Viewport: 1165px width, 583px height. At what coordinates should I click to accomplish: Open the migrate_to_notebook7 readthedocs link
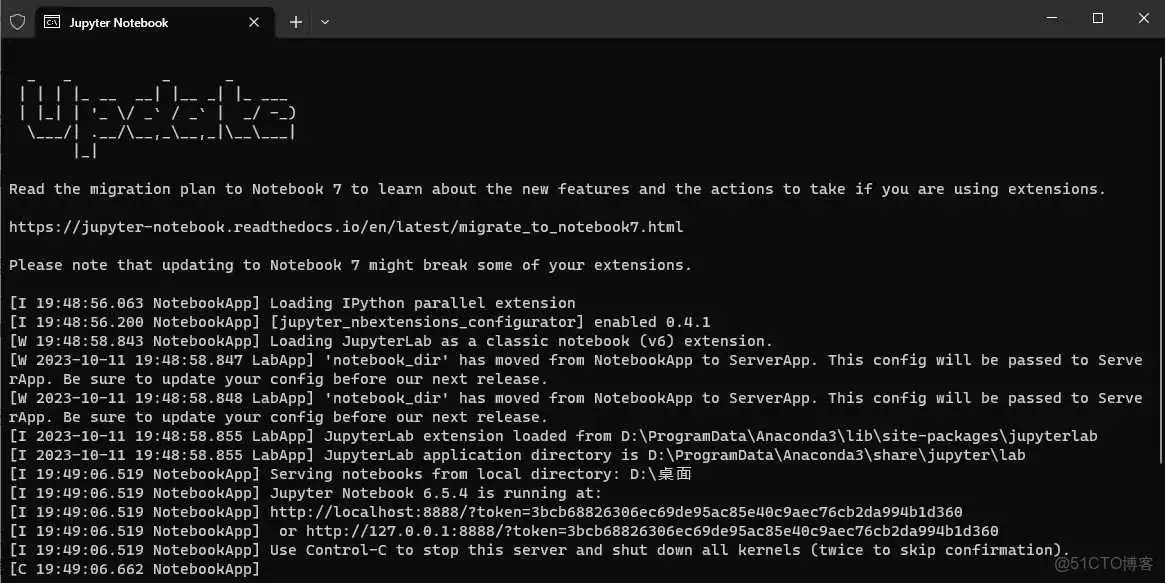(346, 227)
